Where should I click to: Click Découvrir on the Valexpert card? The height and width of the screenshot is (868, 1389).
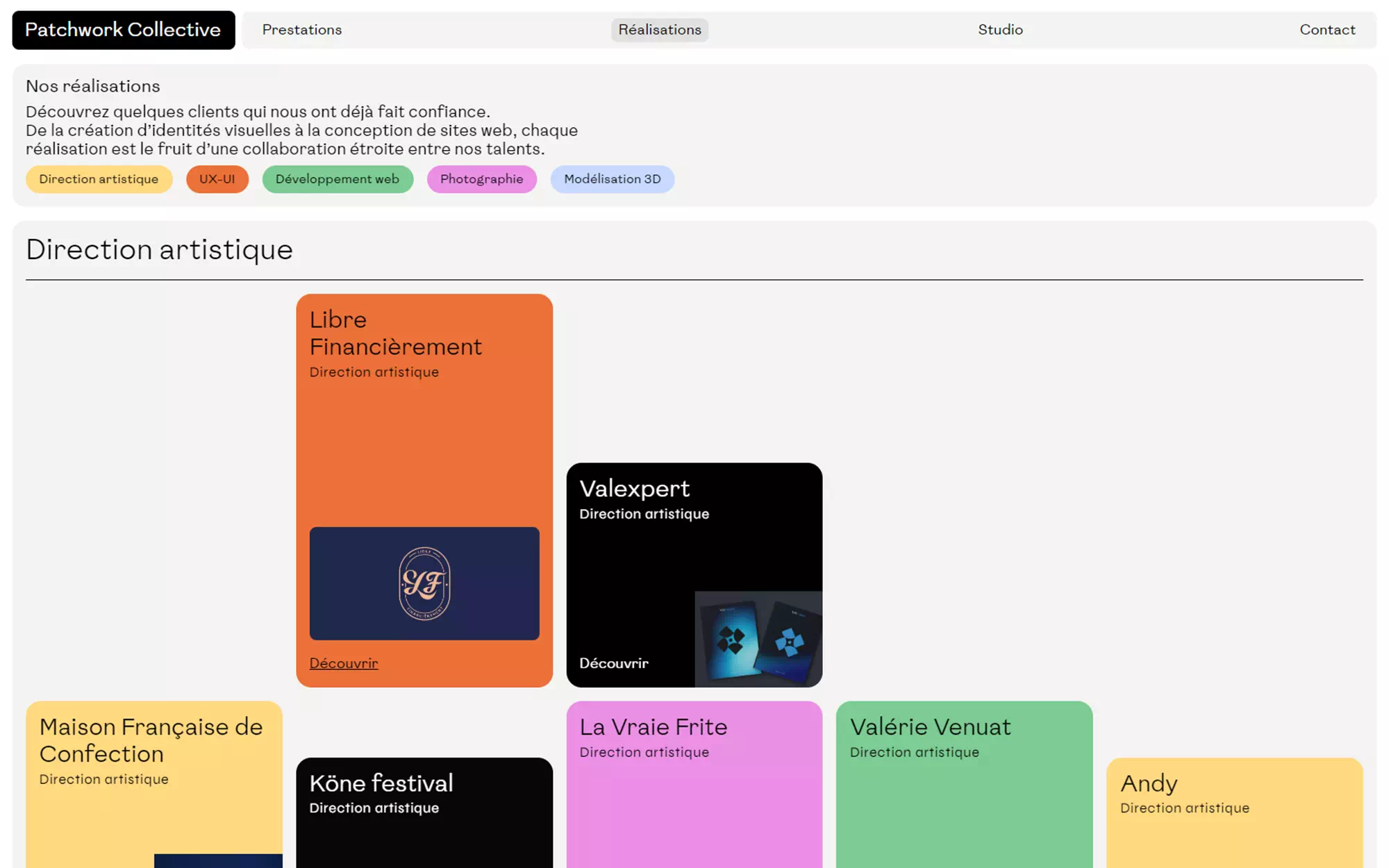click(614, 663)
